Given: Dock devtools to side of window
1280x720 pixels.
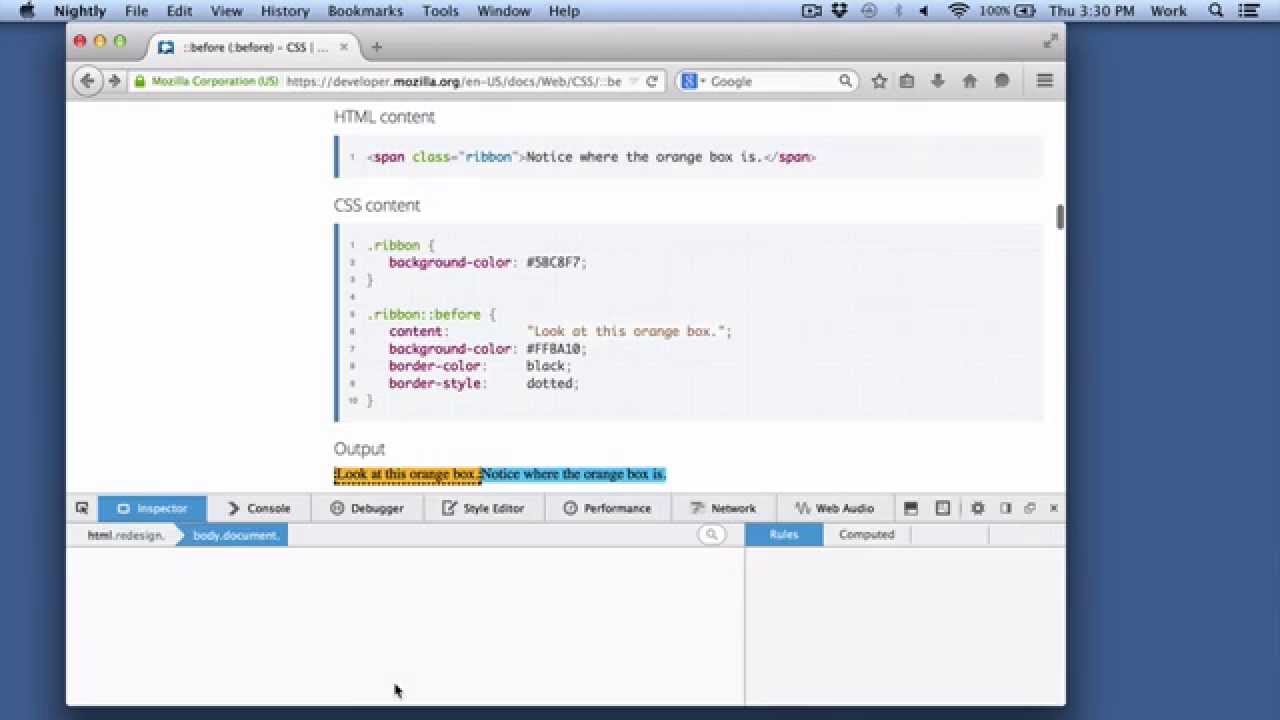Looking at the screenshot, I should 1006,508.
